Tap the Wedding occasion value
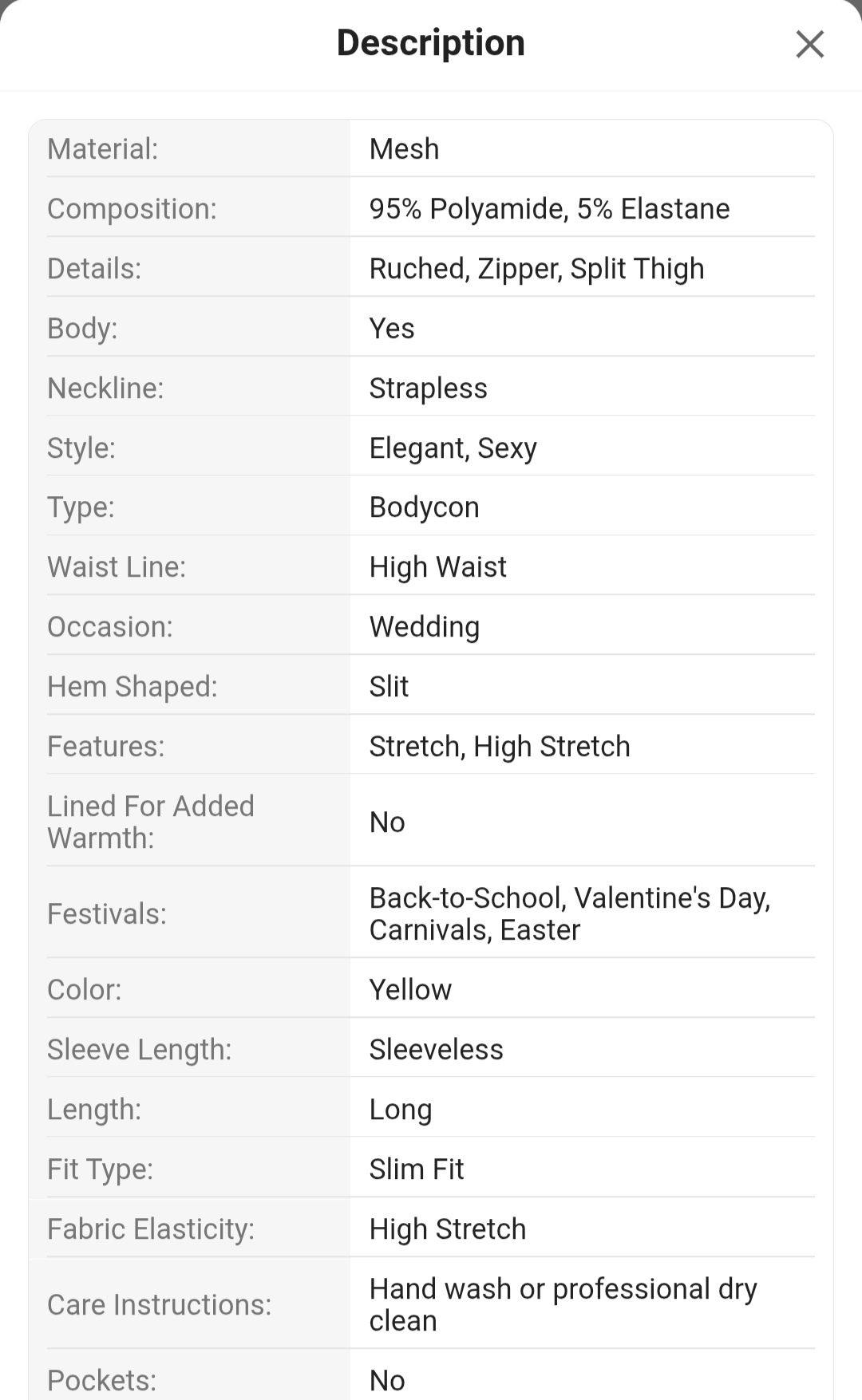 pyautogui.click(x=424, y=627)
